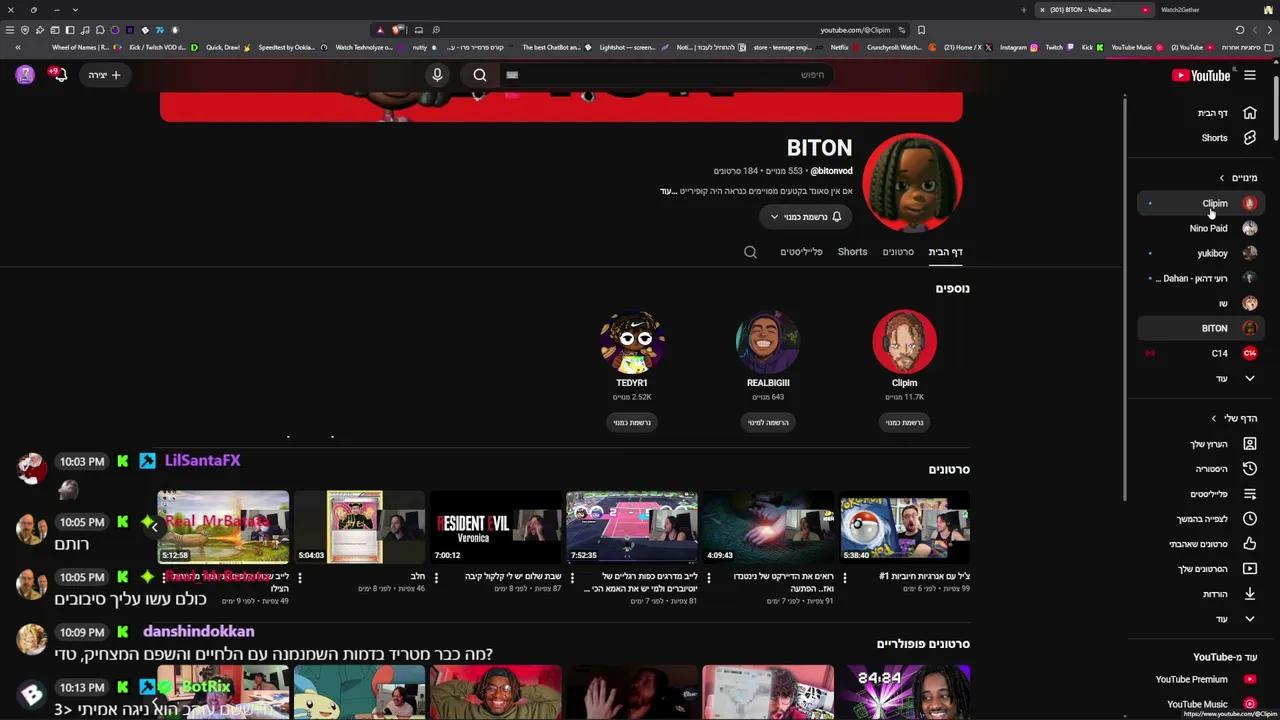Open the playlists icon in sidebar
Viewport: 1280px width, 720px height.
(1250, 494)
